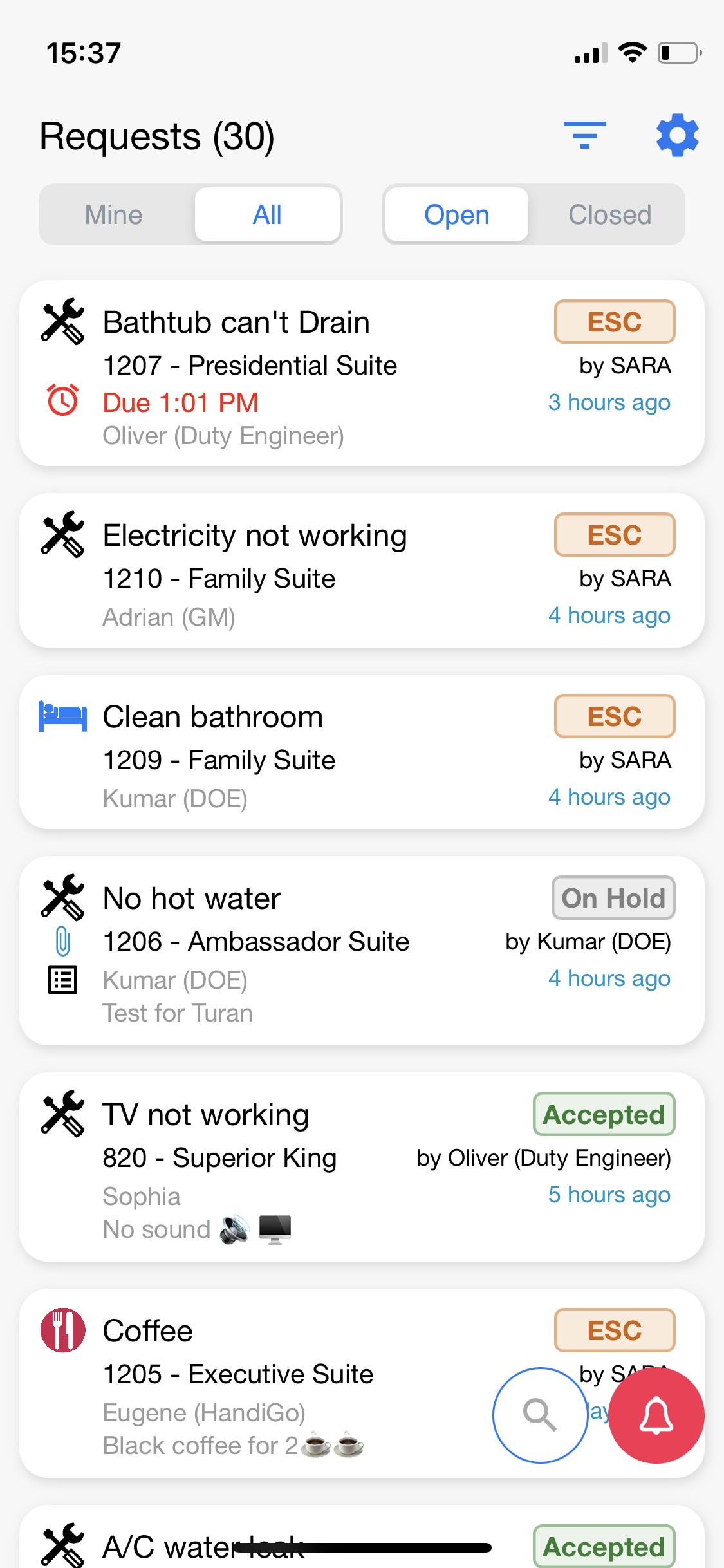Show Closed requests
Image resolution: width=724 pixels, height=1568 pixels.
coord(609,215)
